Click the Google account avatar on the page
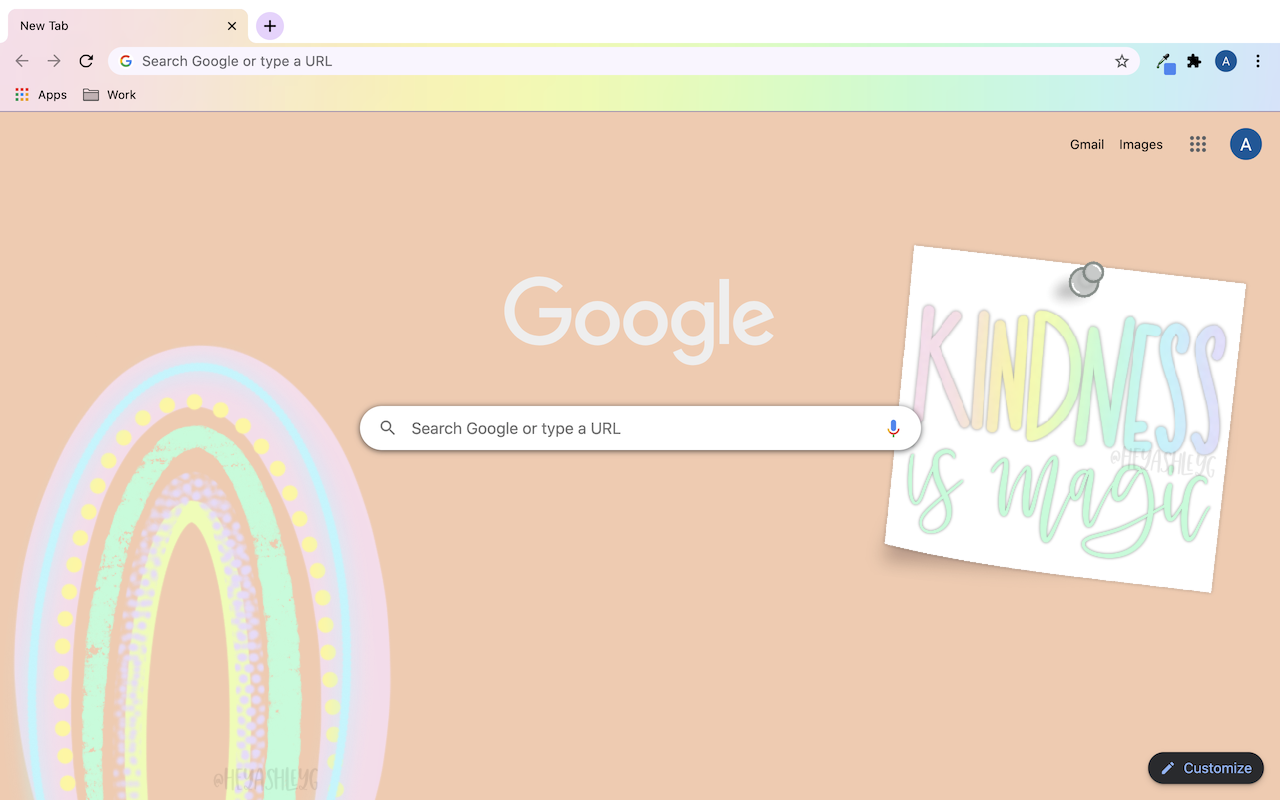The image size is (1280, 800). click(x=1245, y=144)
